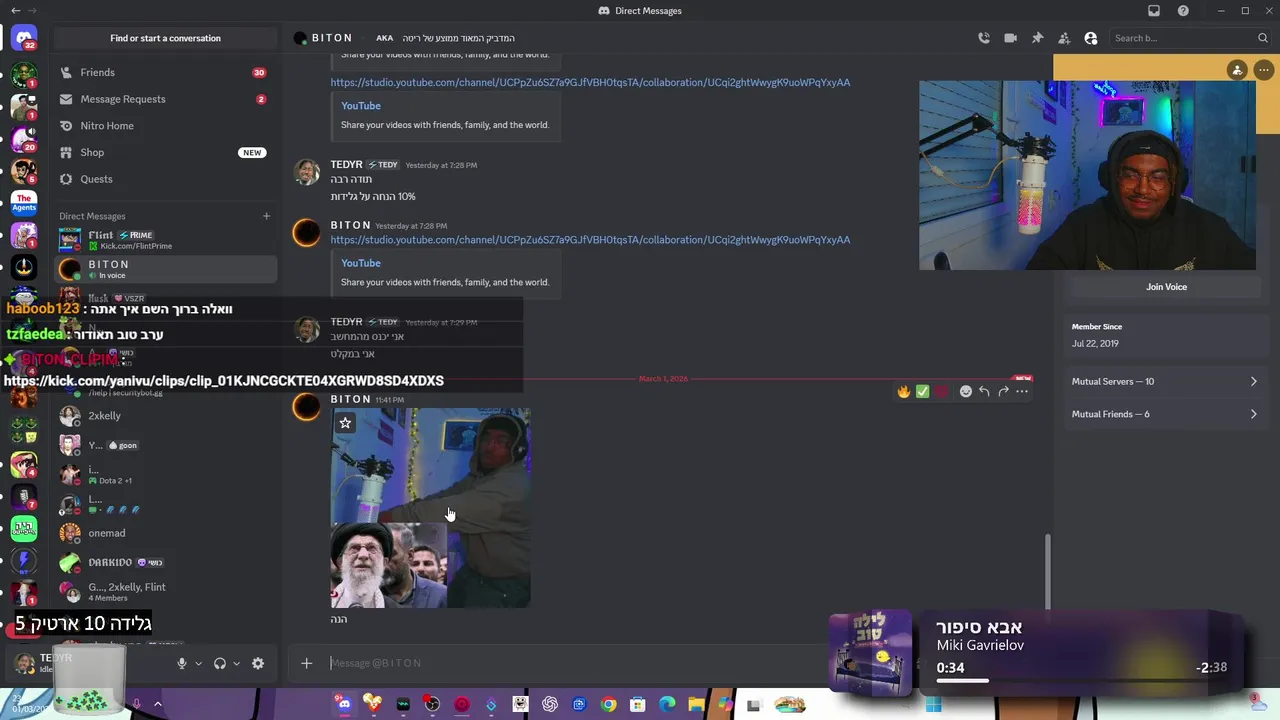Go to Nitro Home
This screenshot has height=720, width=1280.
click(x=165, y=126)
